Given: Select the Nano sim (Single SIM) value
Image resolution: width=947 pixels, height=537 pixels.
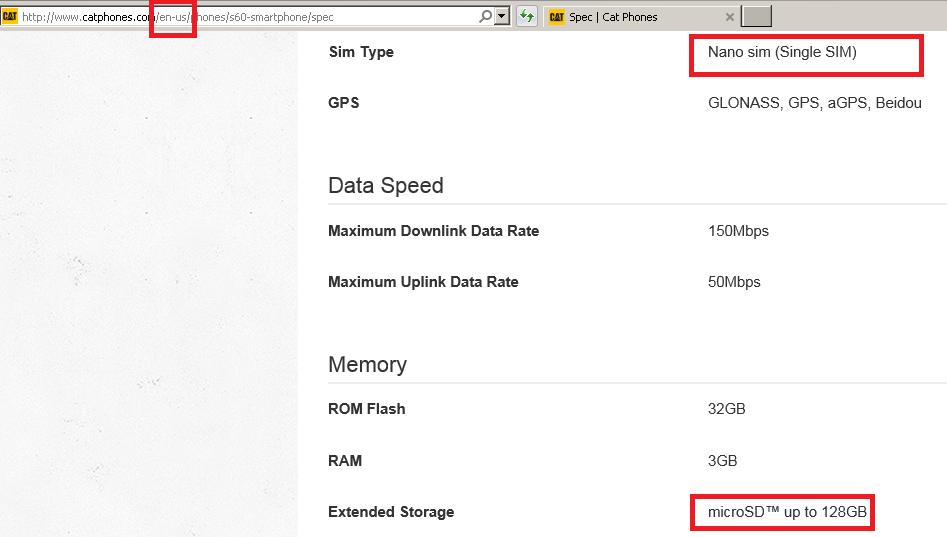Looking at the screenshot, I should click(782, 52).
